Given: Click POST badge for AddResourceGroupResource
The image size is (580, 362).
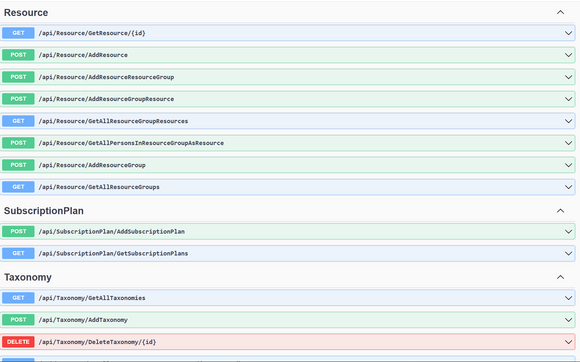Looking at the screenshot, I should point(18,99).
